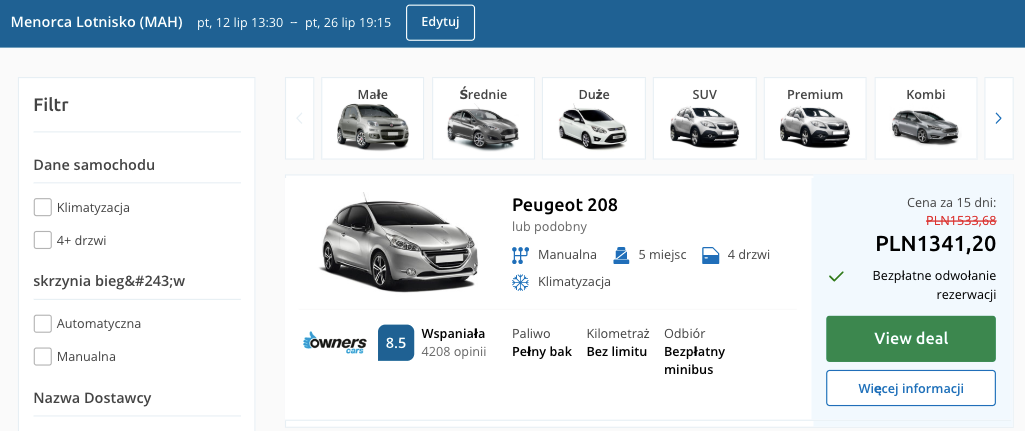Click the lub podobny subtitle
The height and width of the screenshot is (431, 1025).
(549, 227)
